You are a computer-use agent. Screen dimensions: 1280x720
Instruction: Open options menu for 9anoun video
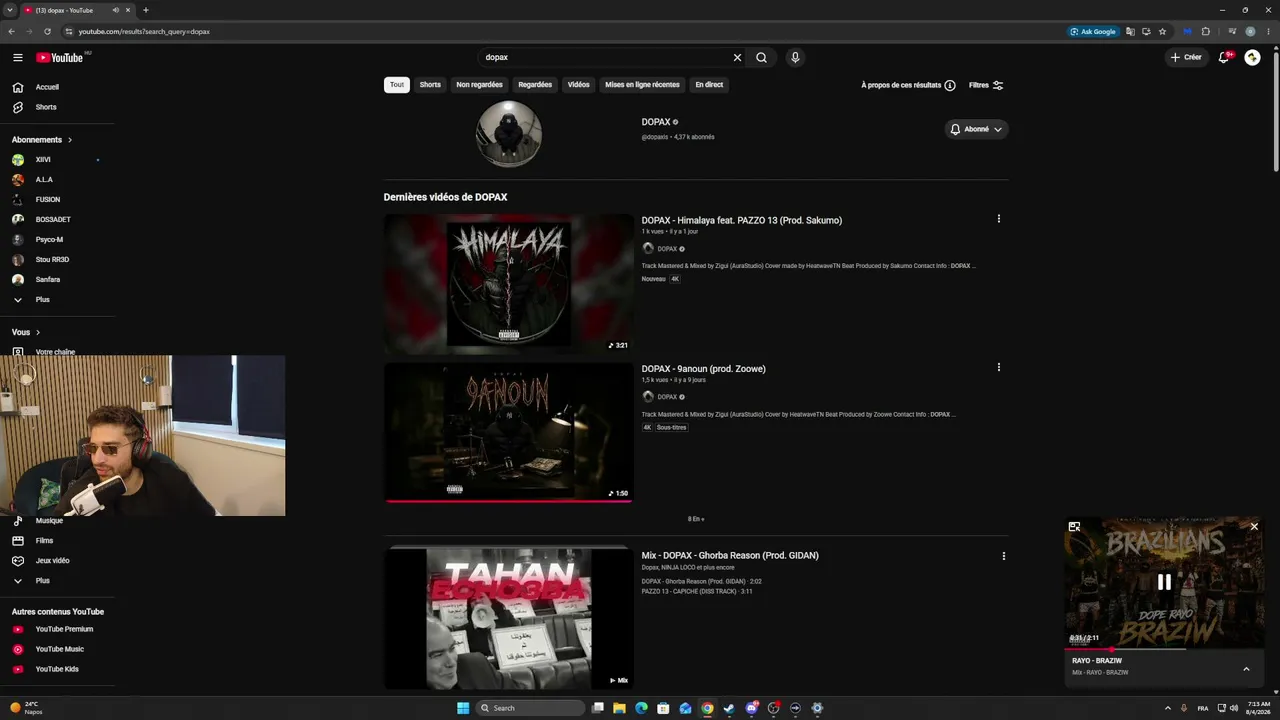pos(998,367)
